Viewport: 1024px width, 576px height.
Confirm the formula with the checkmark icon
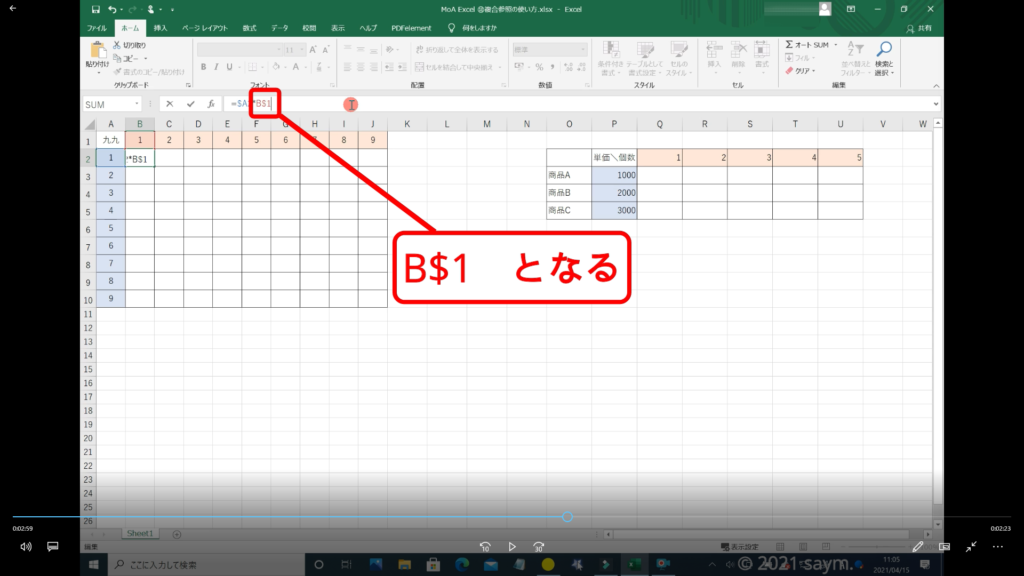pos(190,104)
